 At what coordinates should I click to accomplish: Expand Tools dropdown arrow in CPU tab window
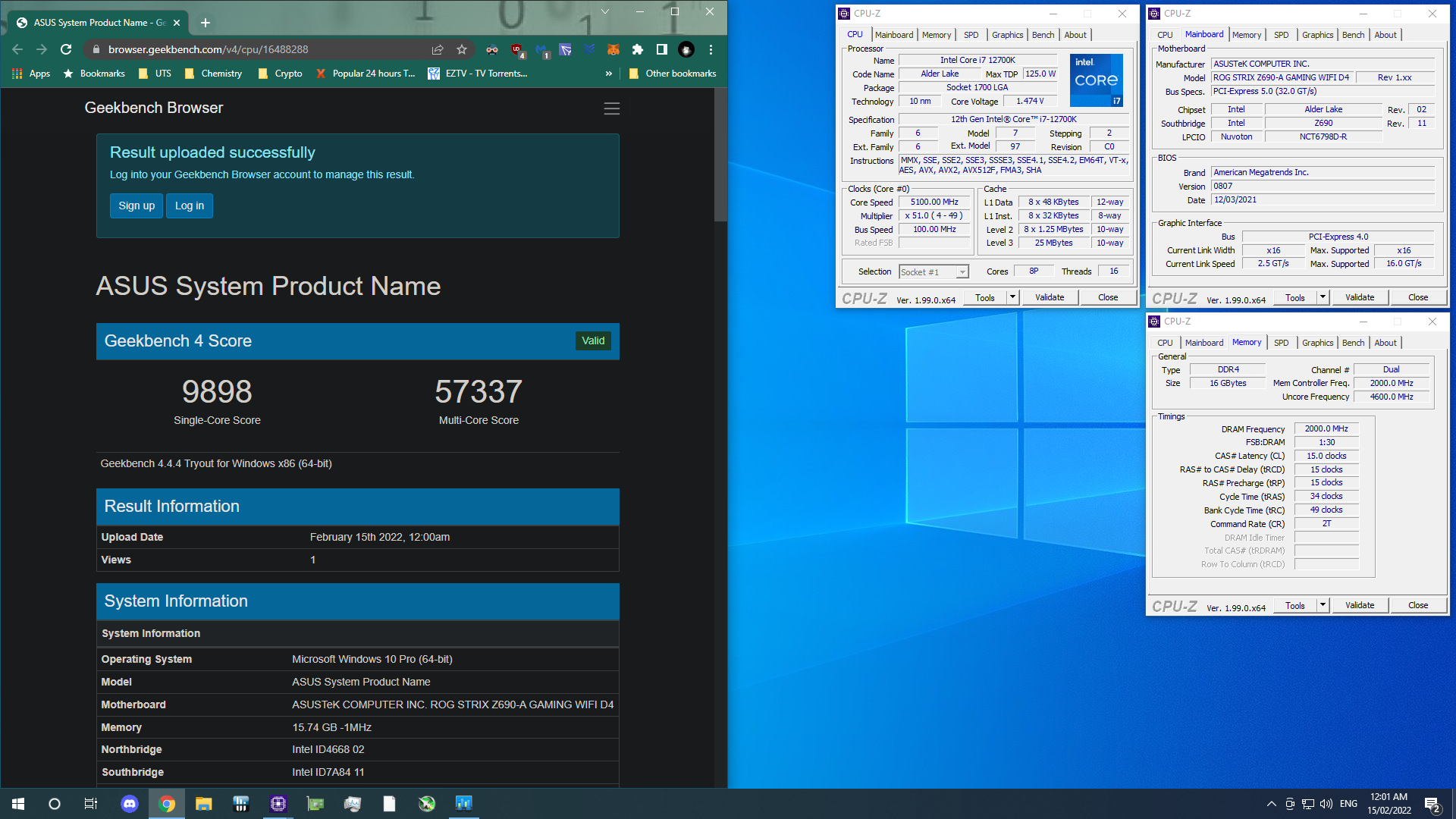(1012, 297)
